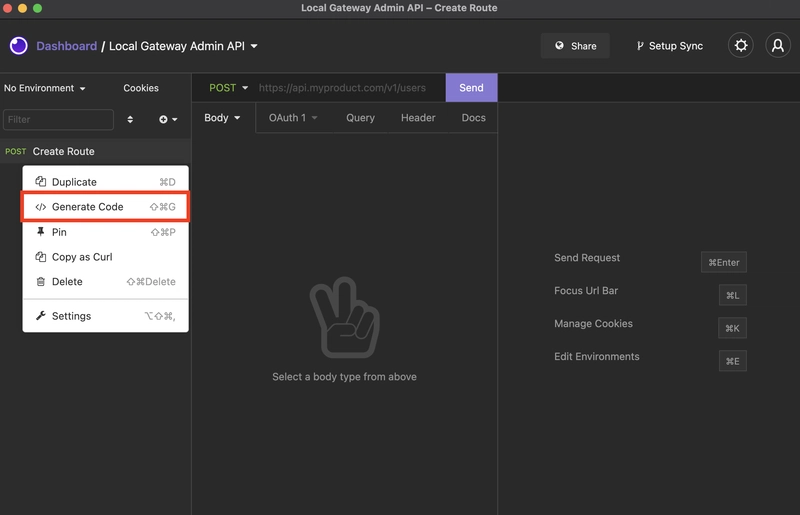Select Delete from the context menu

(x=106, y=282)
